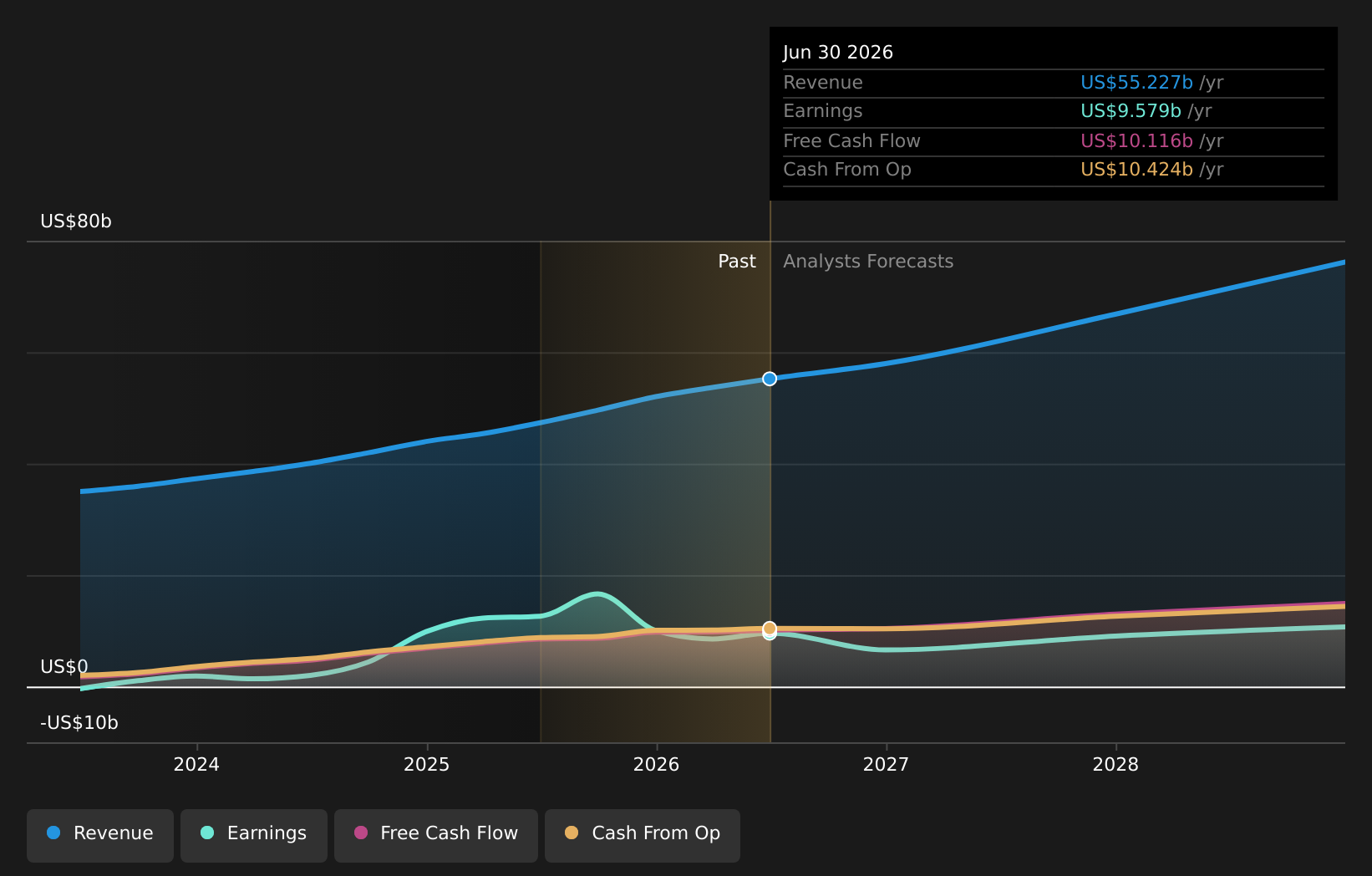Click the Past section label
Screen dimensions: 1372x876
coord(737,262)
